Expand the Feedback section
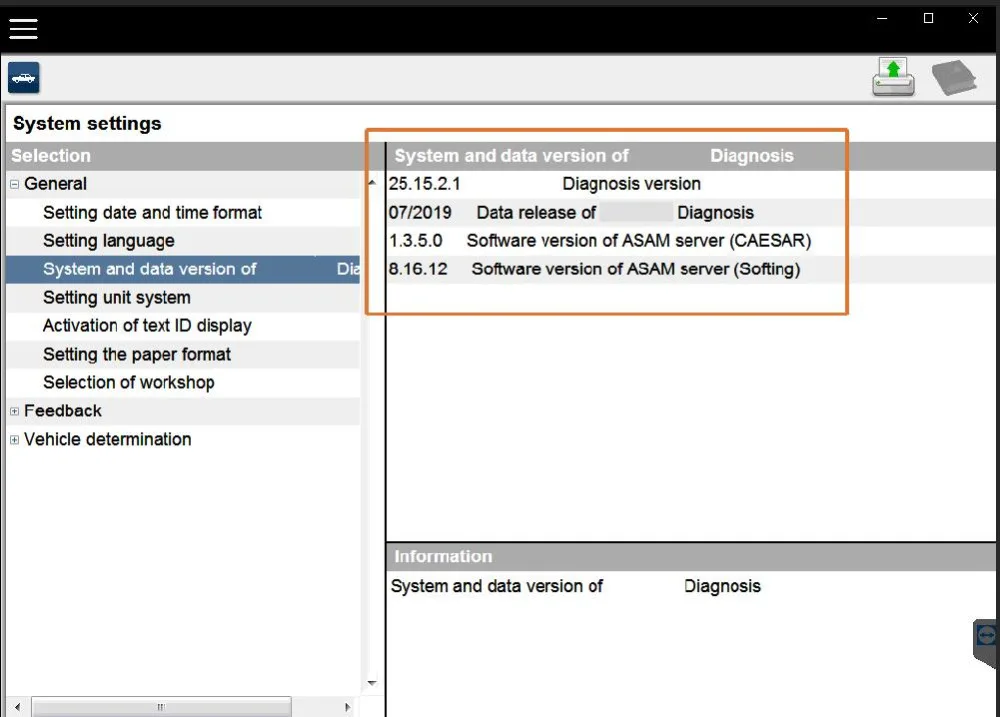The image size is (1000, 717). click(x=13, y=411)
